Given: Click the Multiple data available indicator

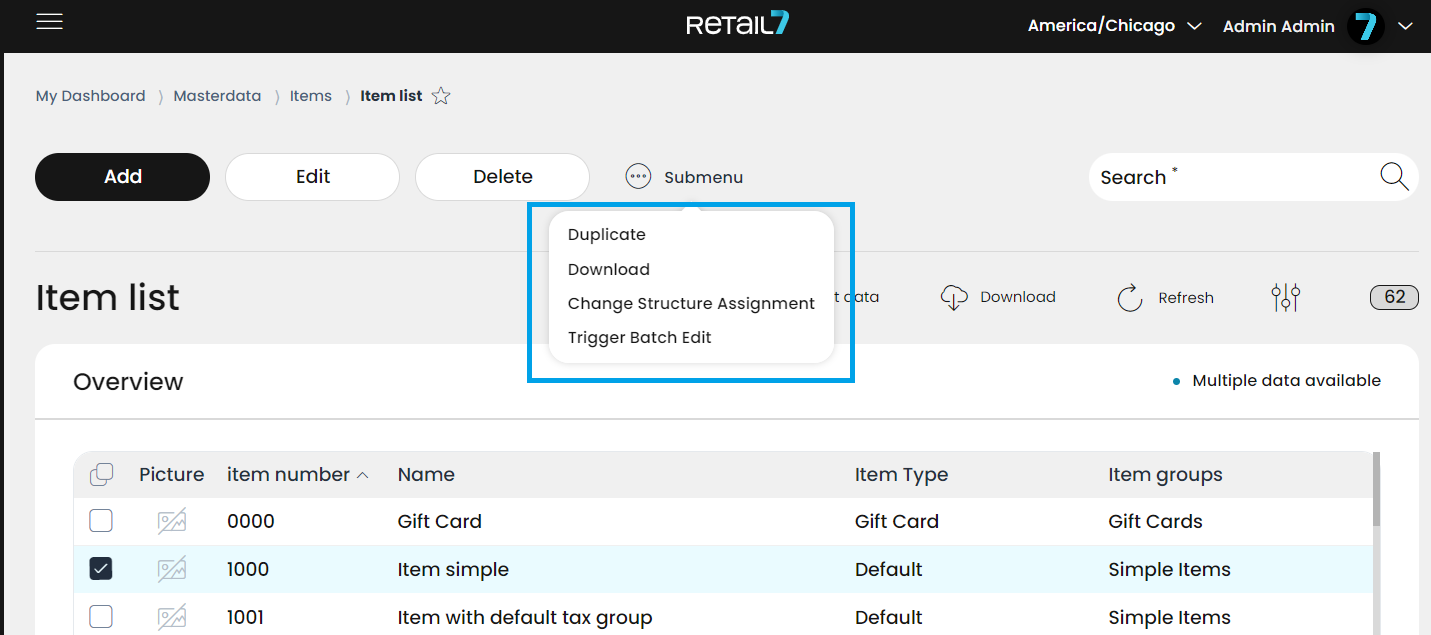Looking at the screenshot, I should pos(1277,381).
